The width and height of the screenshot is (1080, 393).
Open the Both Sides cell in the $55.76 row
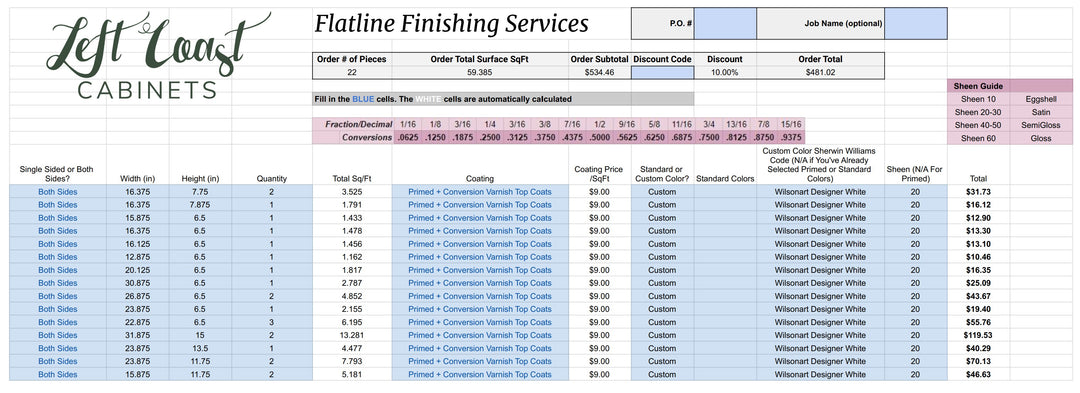[x=58, y=323]
